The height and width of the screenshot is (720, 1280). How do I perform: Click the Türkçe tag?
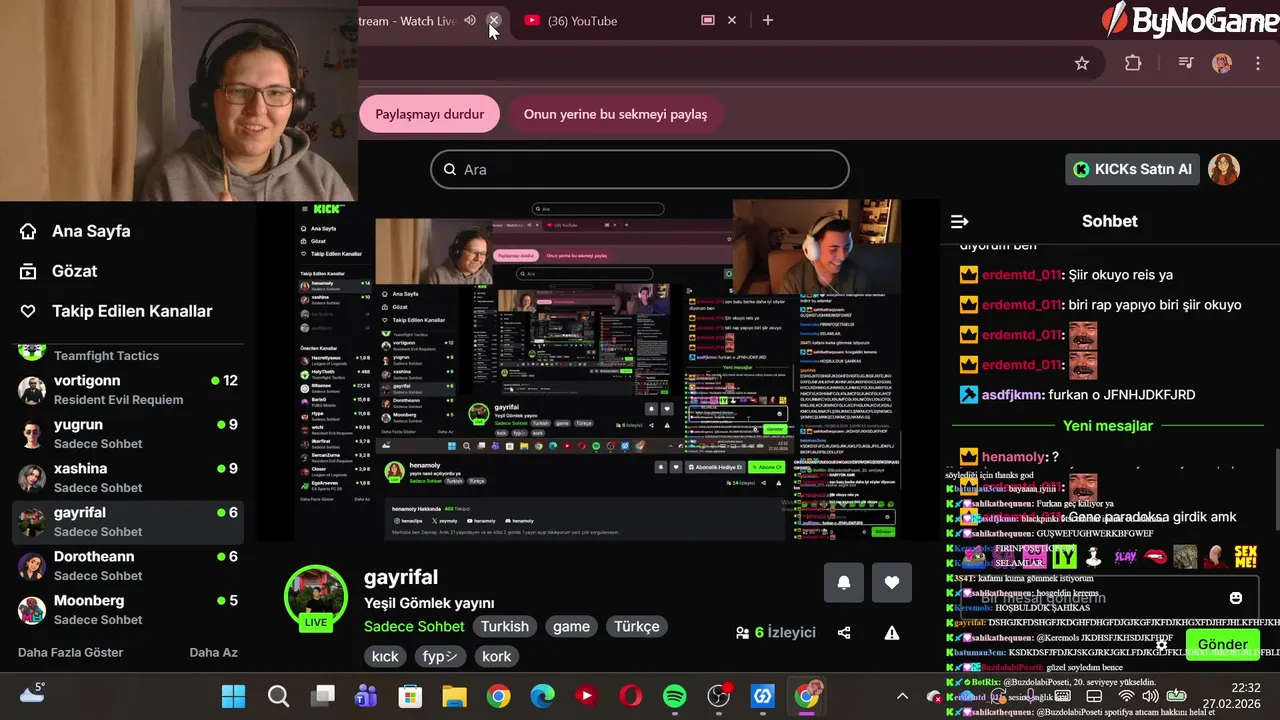click(637, 626)
